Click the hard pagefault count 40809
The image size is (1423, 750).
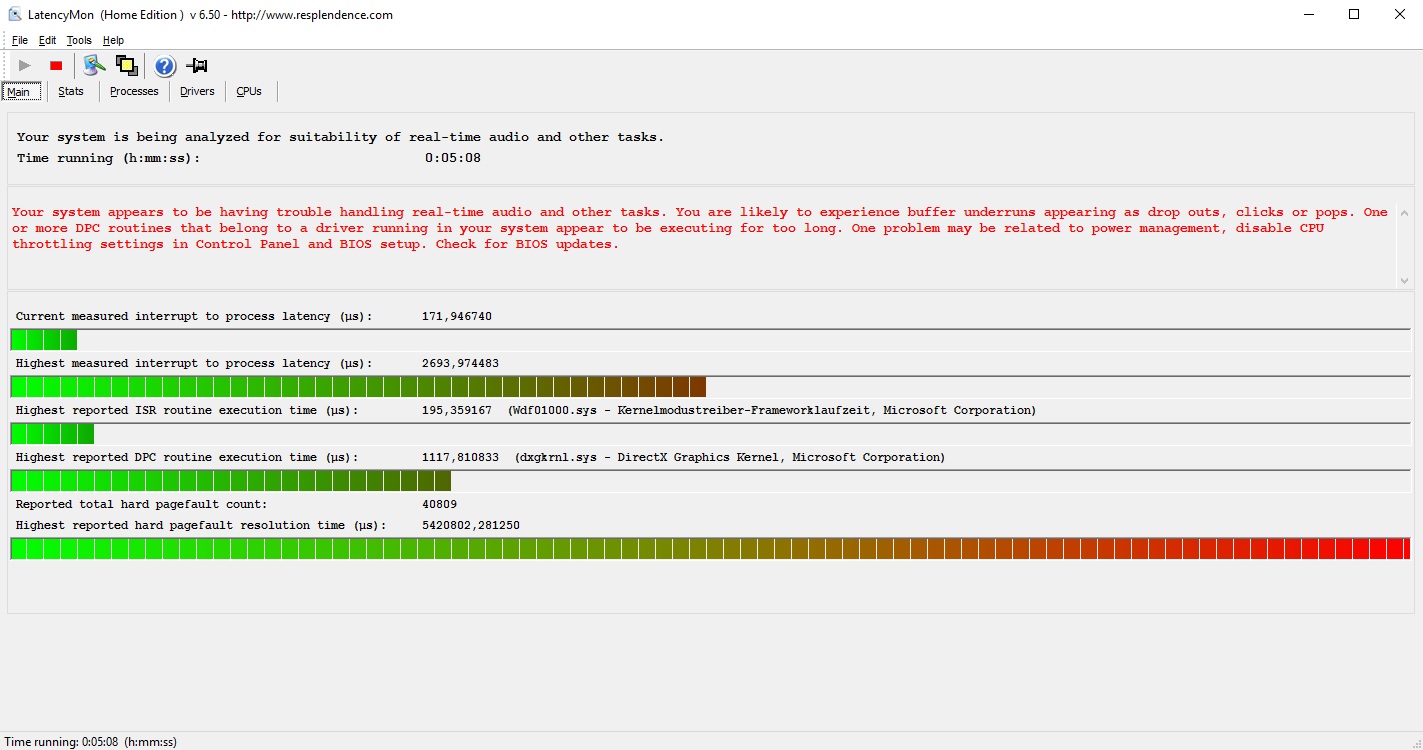[x=439, y=505]
